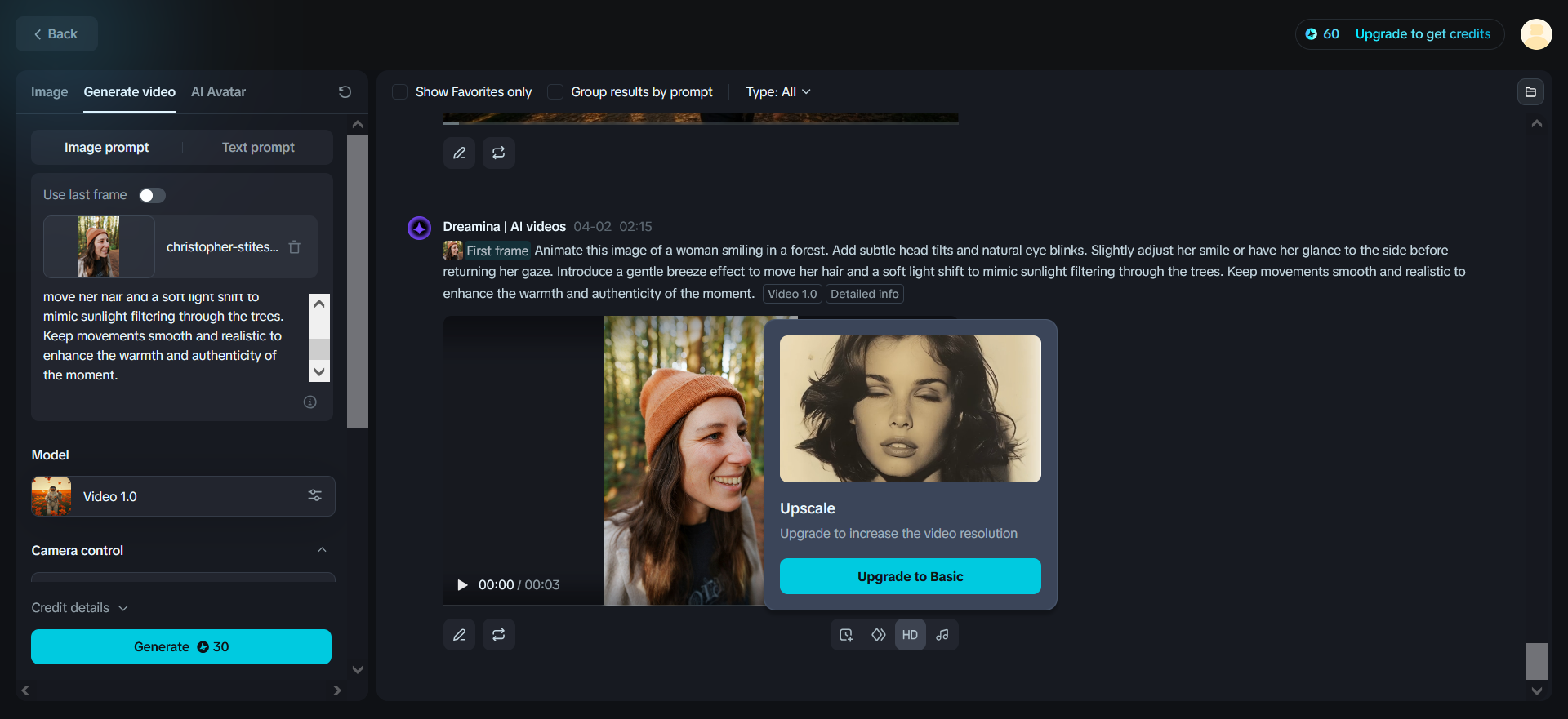Image resolution: width=1568 pixels, height=719 pixels.
Task: Open the user profile avatar
Action: (1536, 34)
